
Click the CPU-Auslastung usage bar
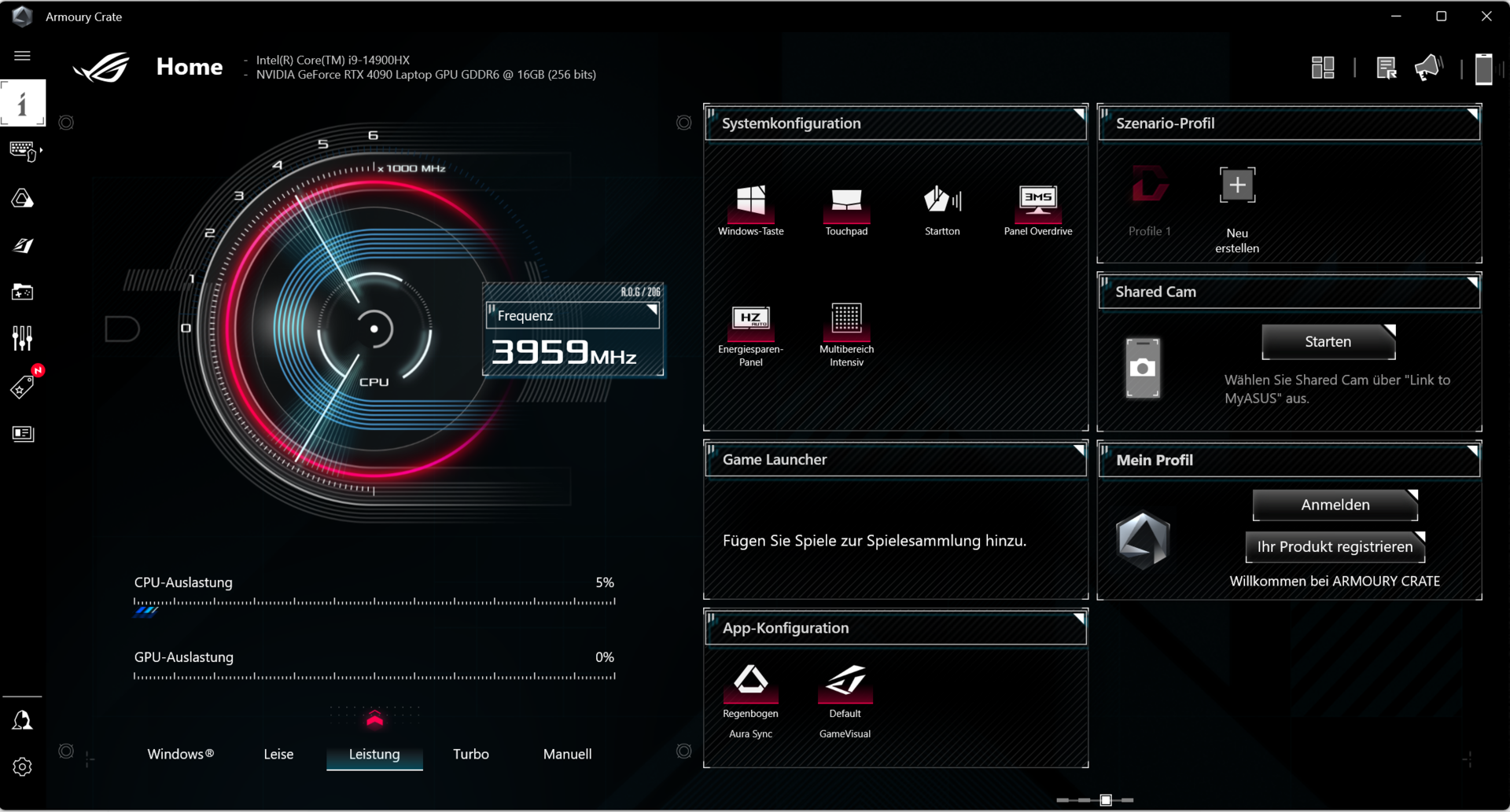pyautogui.click(x=374, y=604)
